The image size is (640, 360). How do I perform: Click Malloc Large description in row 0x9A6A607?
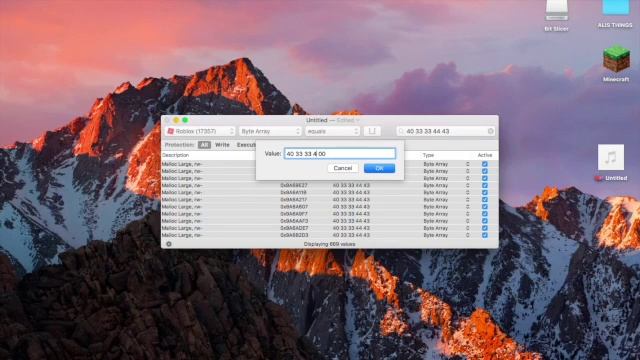pyautogui.click(x=182, y=207)
